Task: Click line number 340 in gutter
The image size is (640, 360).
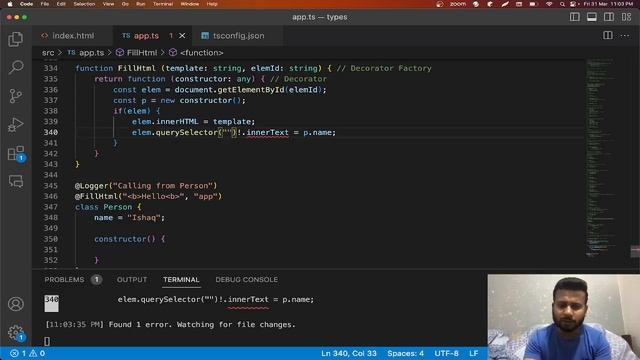Action: click(51, 132)
